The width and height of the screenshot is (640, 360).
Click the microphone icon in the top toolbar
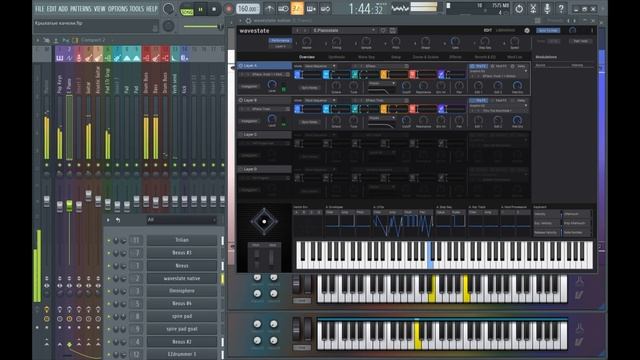pyautogui.click(x=547, y=9)
